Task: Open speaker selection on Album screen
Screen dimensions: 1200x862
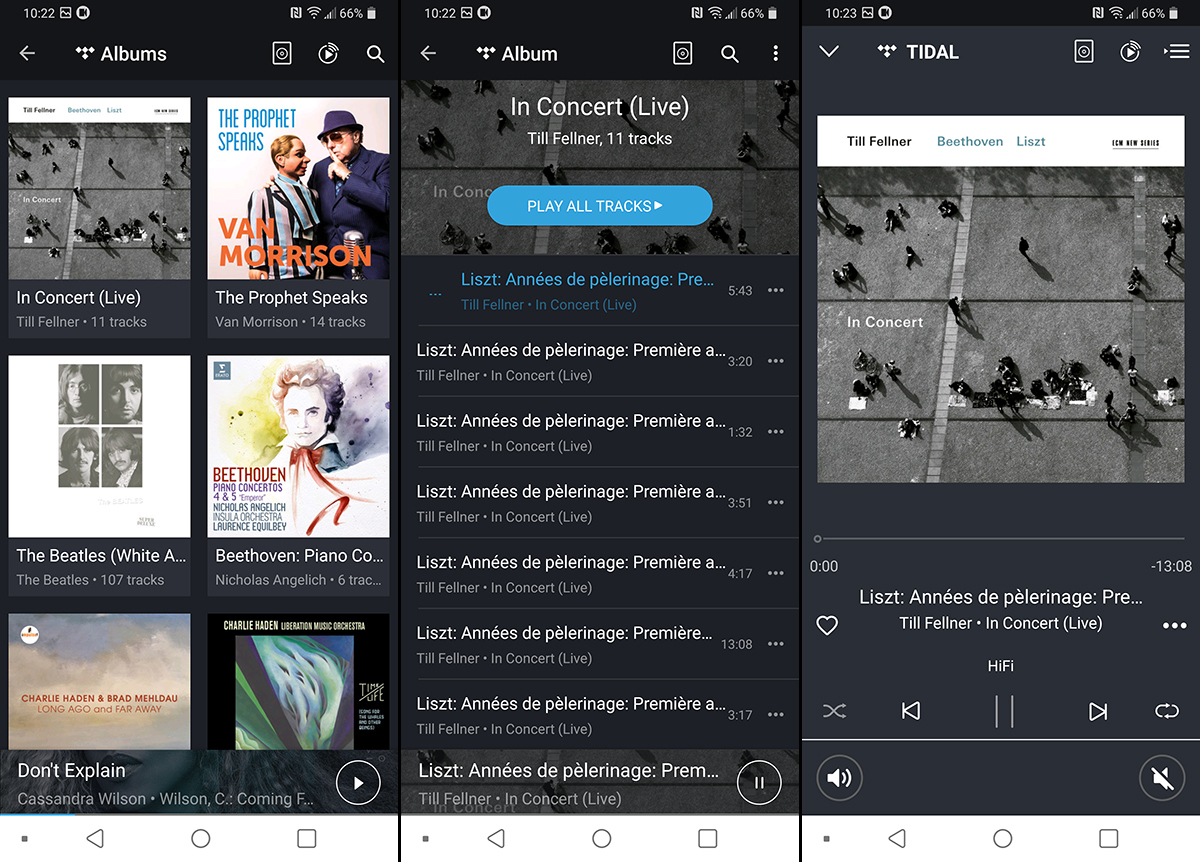Action: click(683, 54)
